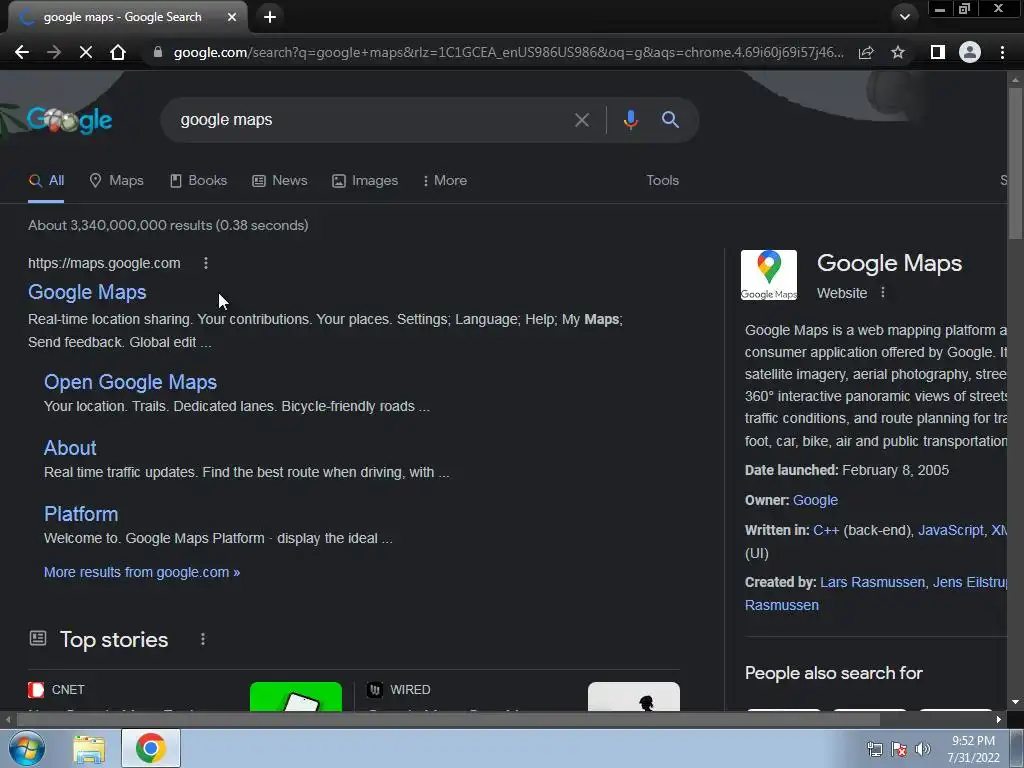This screenshot has height=768, width=1024.
Task: Switch to the Books results tab
Action: point(198,181)
